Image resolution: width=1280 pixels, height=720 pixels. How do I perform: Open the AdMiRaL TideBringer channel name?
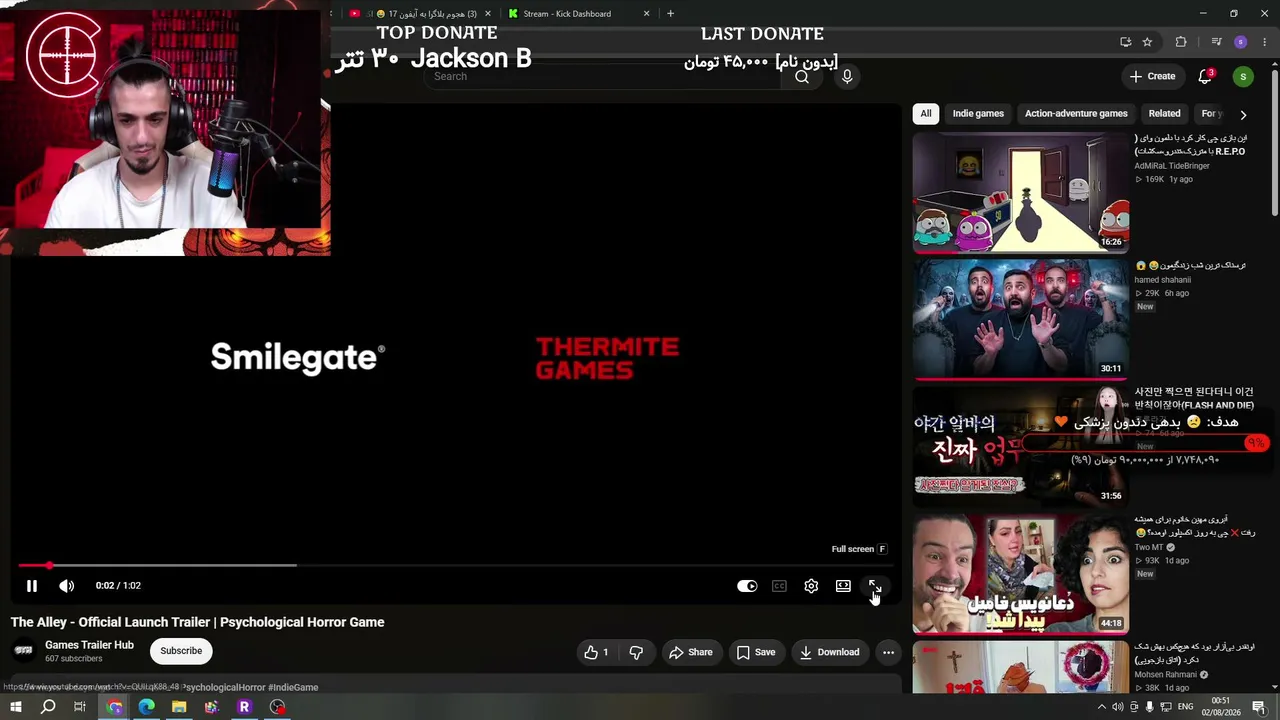pyautogui.click(x=1172, y=166)
